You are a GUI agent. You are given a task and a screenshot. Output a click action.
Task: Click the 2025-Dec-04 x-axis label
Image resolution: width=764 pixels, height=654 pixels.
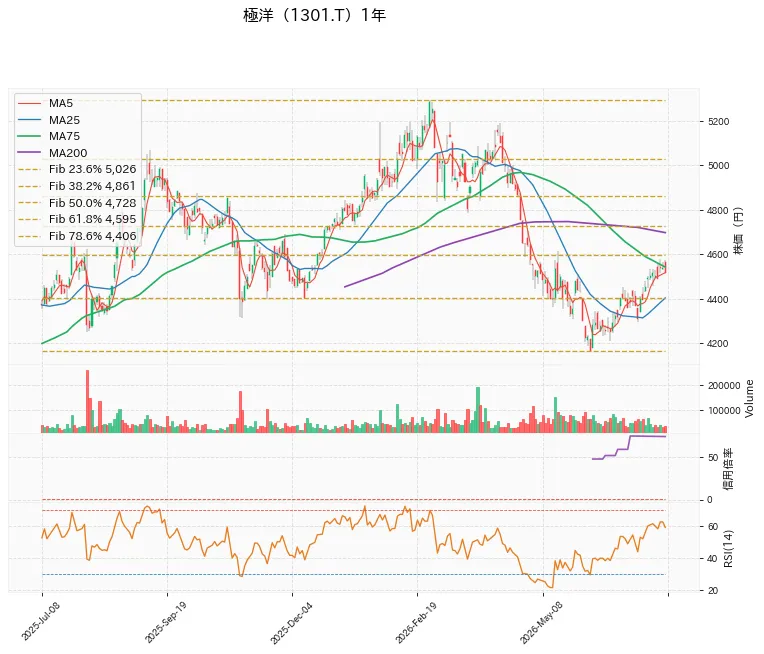291,623
